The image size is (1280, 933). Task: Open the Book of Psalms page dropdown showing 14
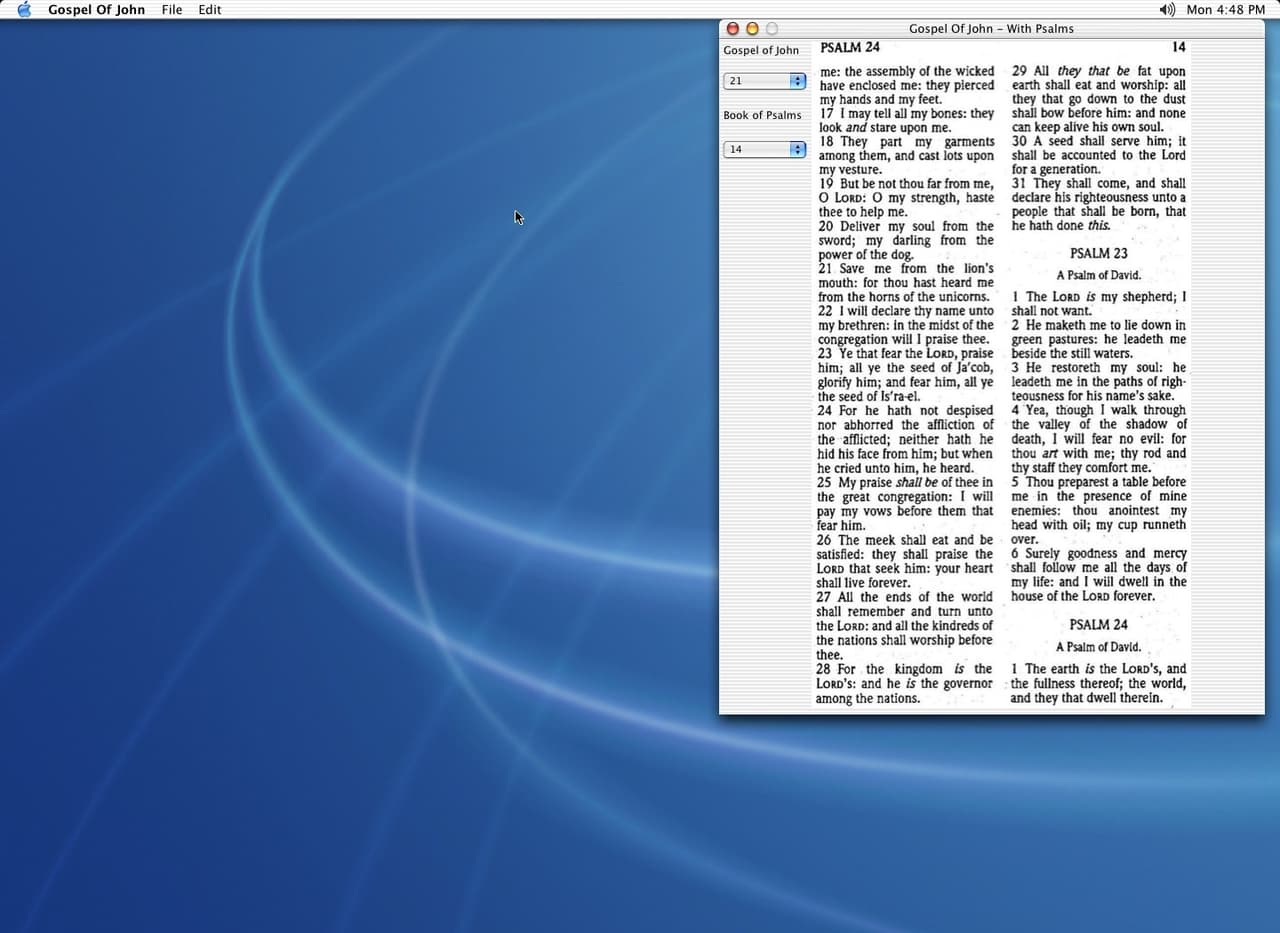click(765, 149)
